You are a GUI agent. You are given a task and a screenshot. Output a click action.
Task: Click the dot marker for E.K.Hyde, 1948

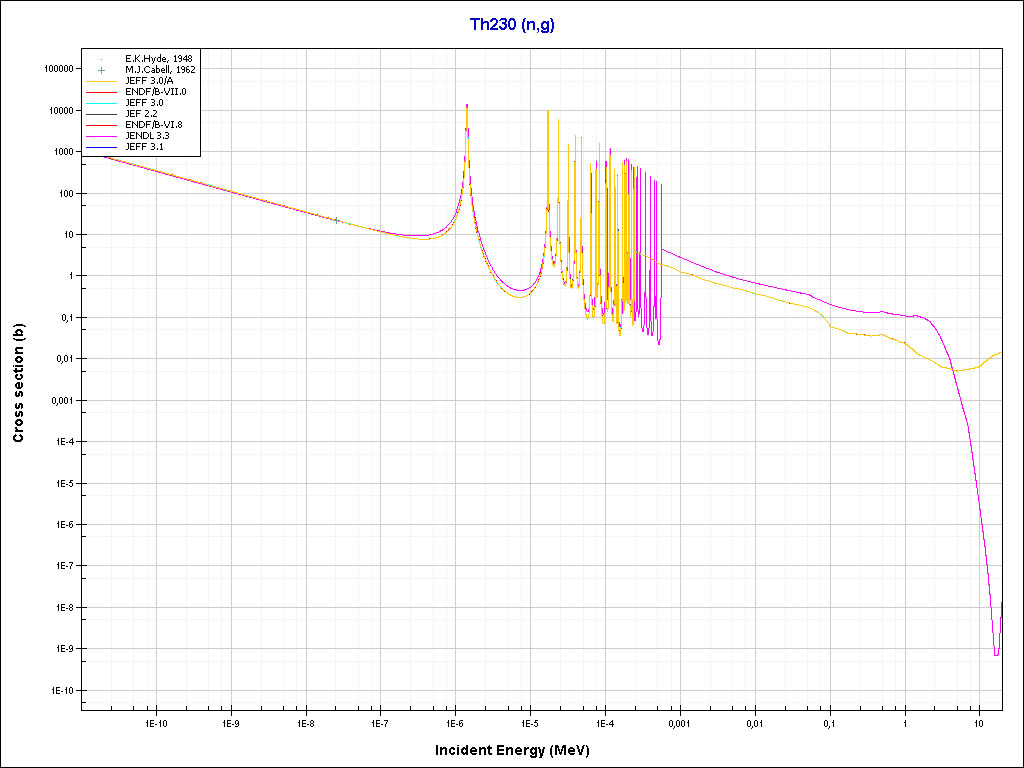[101, 59]
